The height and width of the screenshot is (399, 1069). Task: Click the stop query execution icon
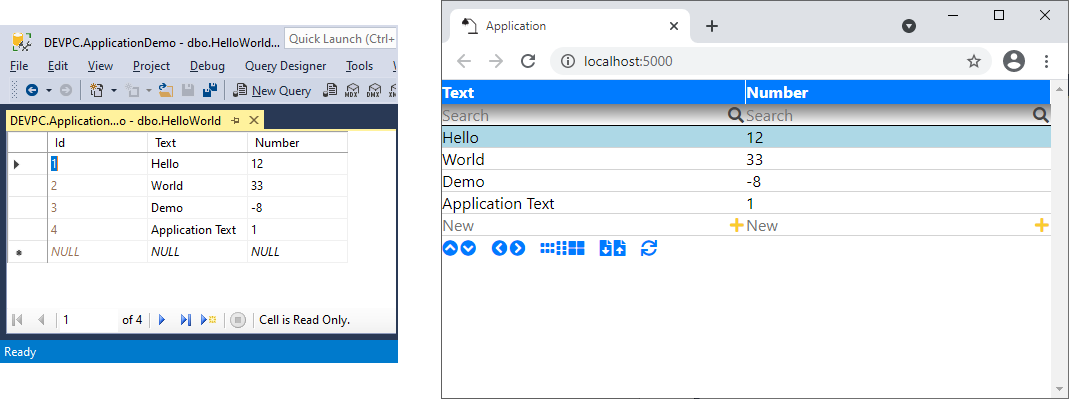click(237, 319)
